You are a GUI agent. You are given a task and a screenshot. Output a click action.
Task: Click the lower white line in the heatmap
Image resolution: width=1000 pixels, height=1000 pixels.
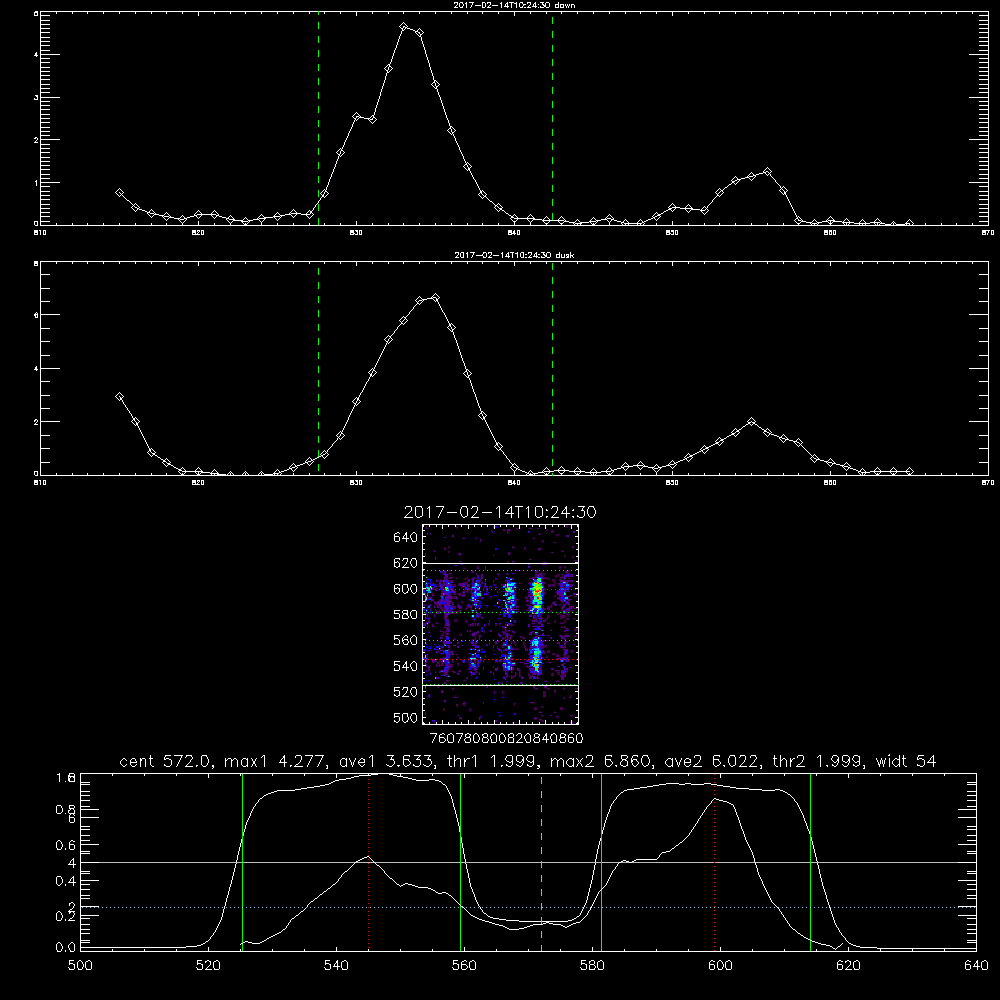[x=501, y=685]
